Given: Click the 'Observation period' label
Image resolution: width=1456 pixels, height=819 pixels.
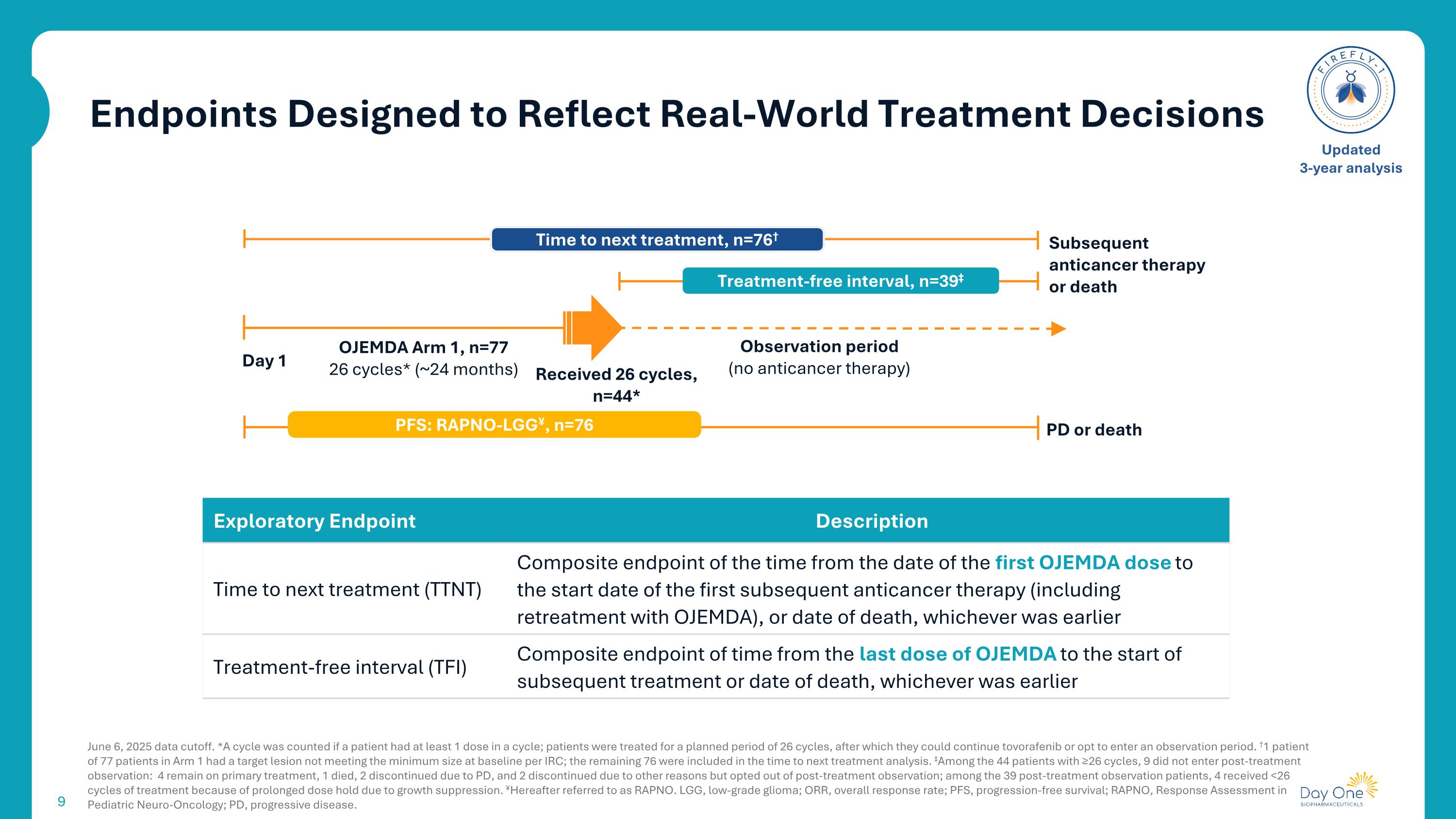Looking at the screenshot, I should coord(819,347).
